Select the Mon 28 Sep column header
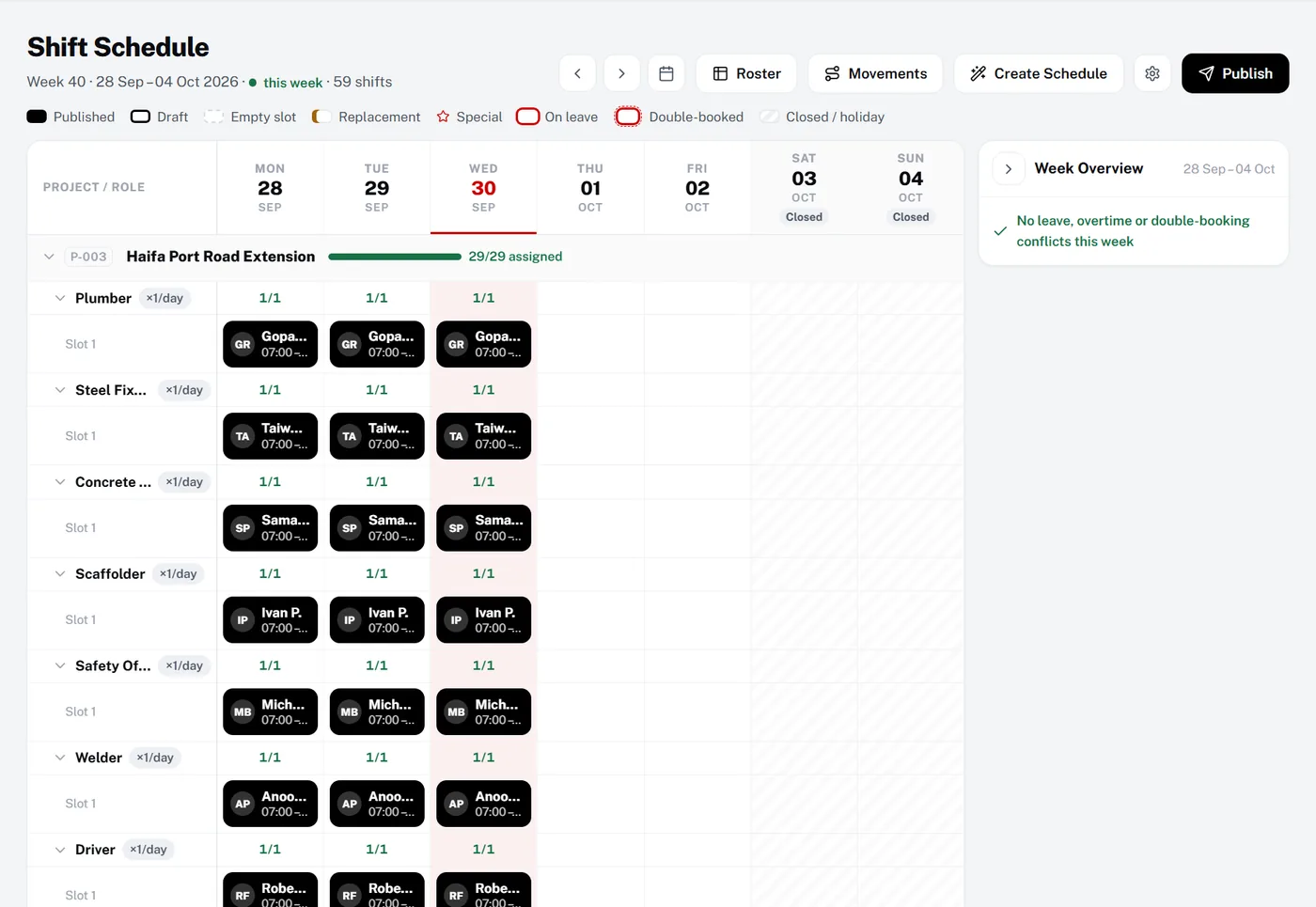Screen dimensions: 1316x907 click(270, 188)
